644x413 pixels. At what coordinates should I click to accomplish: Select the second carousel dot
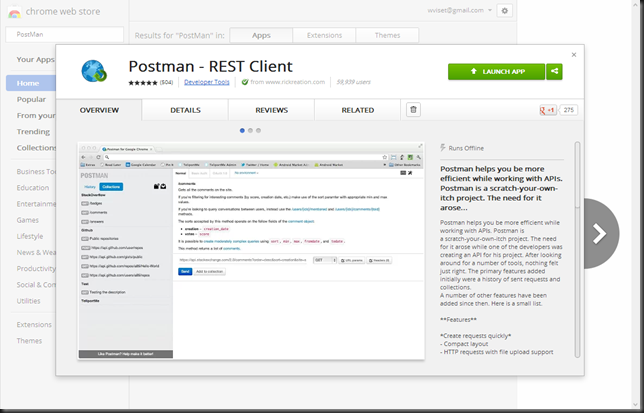pos(250,131)
